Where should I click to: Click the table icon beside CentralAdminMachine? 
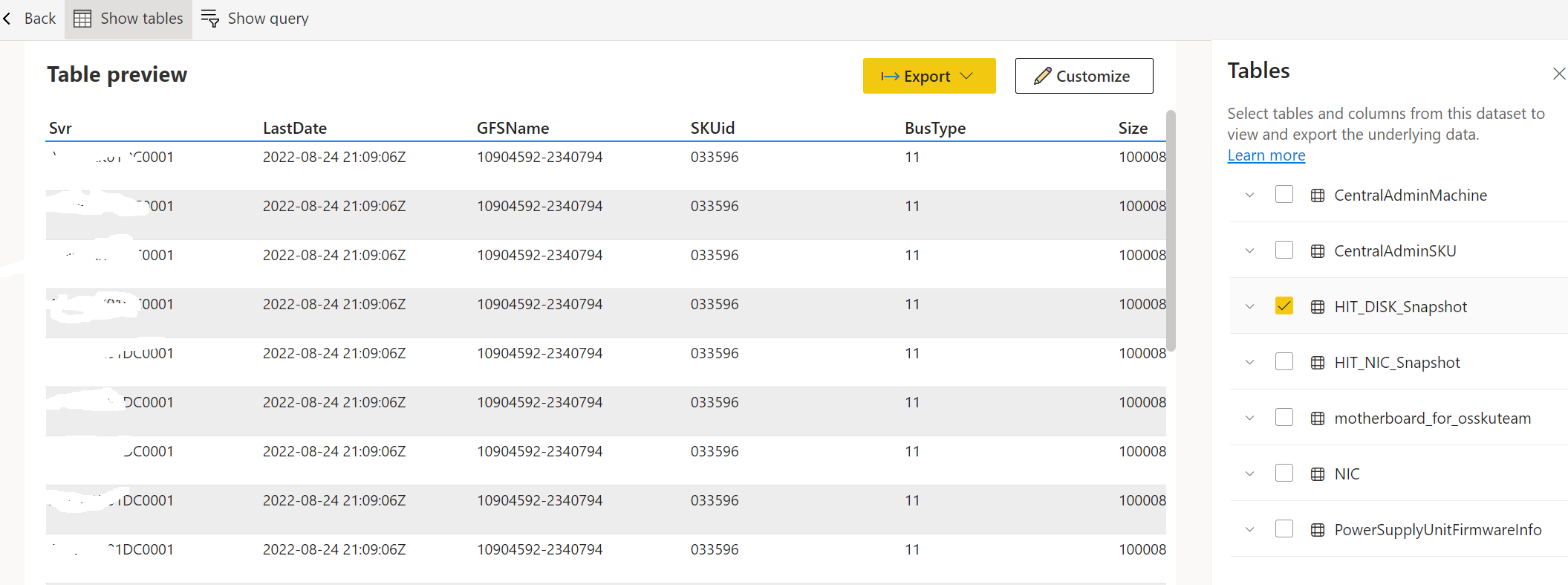click(x=1318, y=195)
